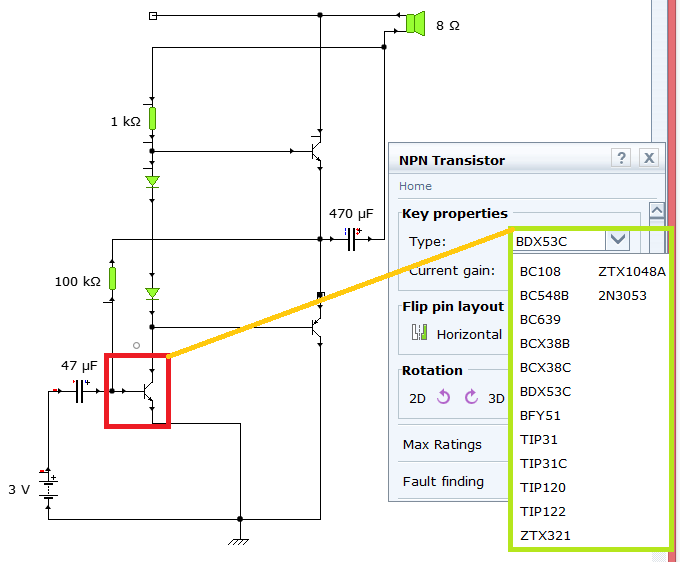Expand the transistor Type dropdown arrow

618,240
